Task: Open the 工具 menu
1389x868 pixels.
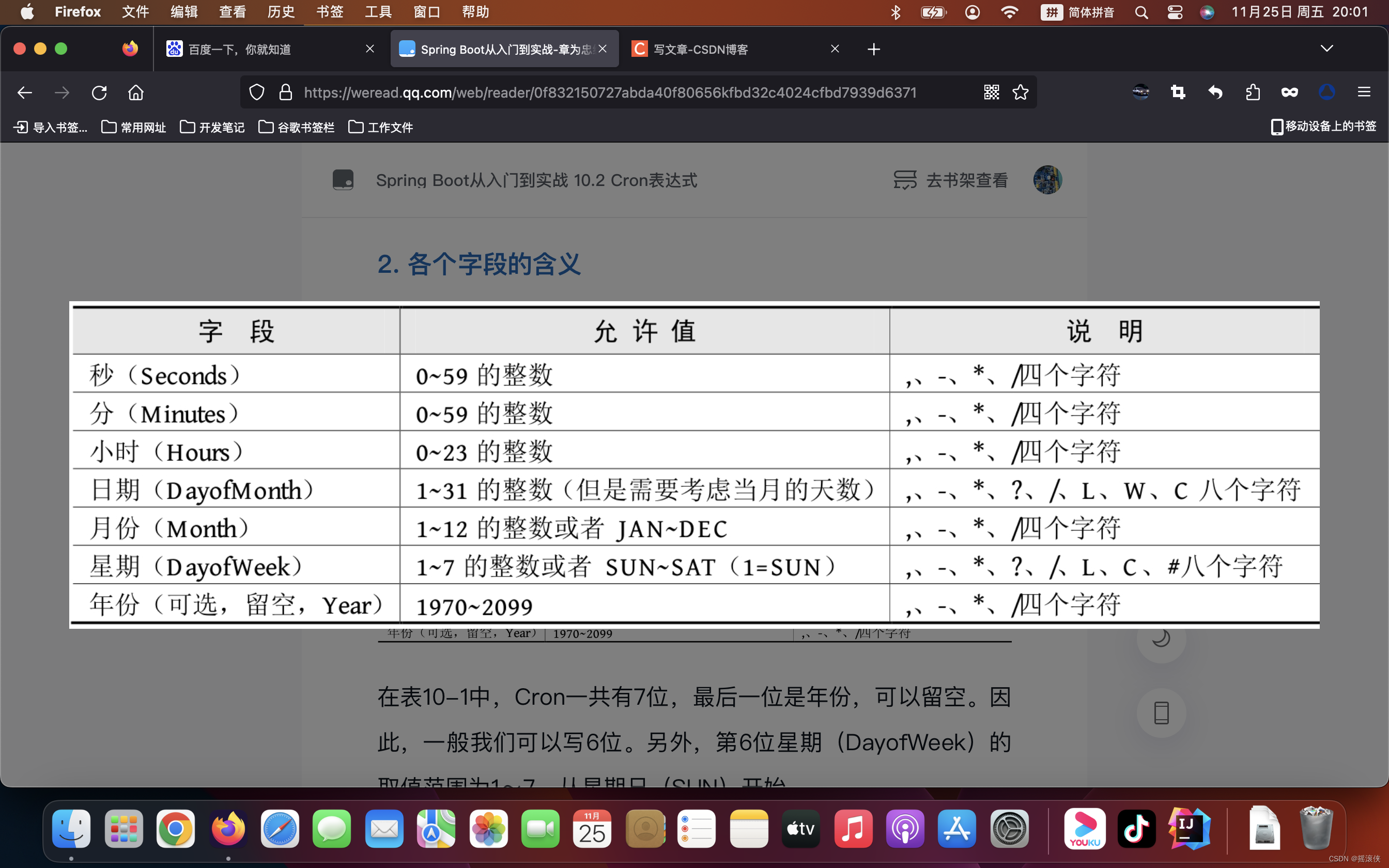Action: click(x=378, y=12)
